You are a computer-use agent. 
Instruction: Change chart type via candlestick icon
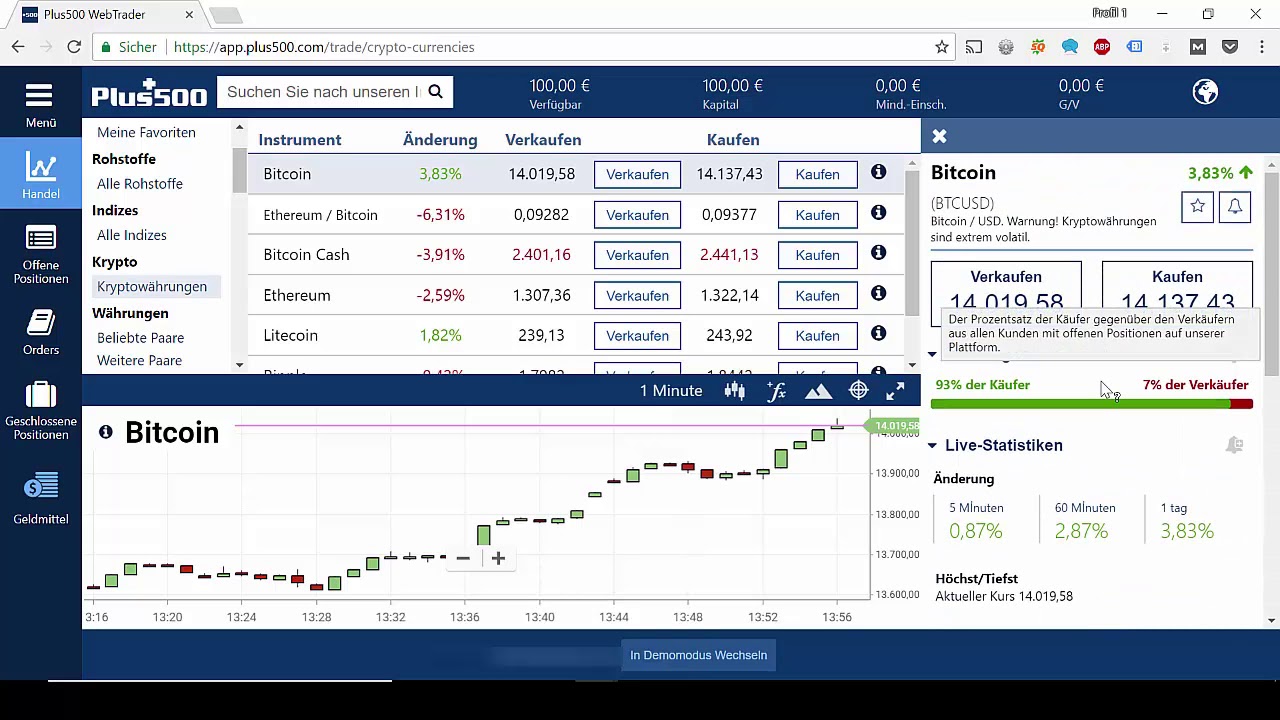click(x=735, y=391)
